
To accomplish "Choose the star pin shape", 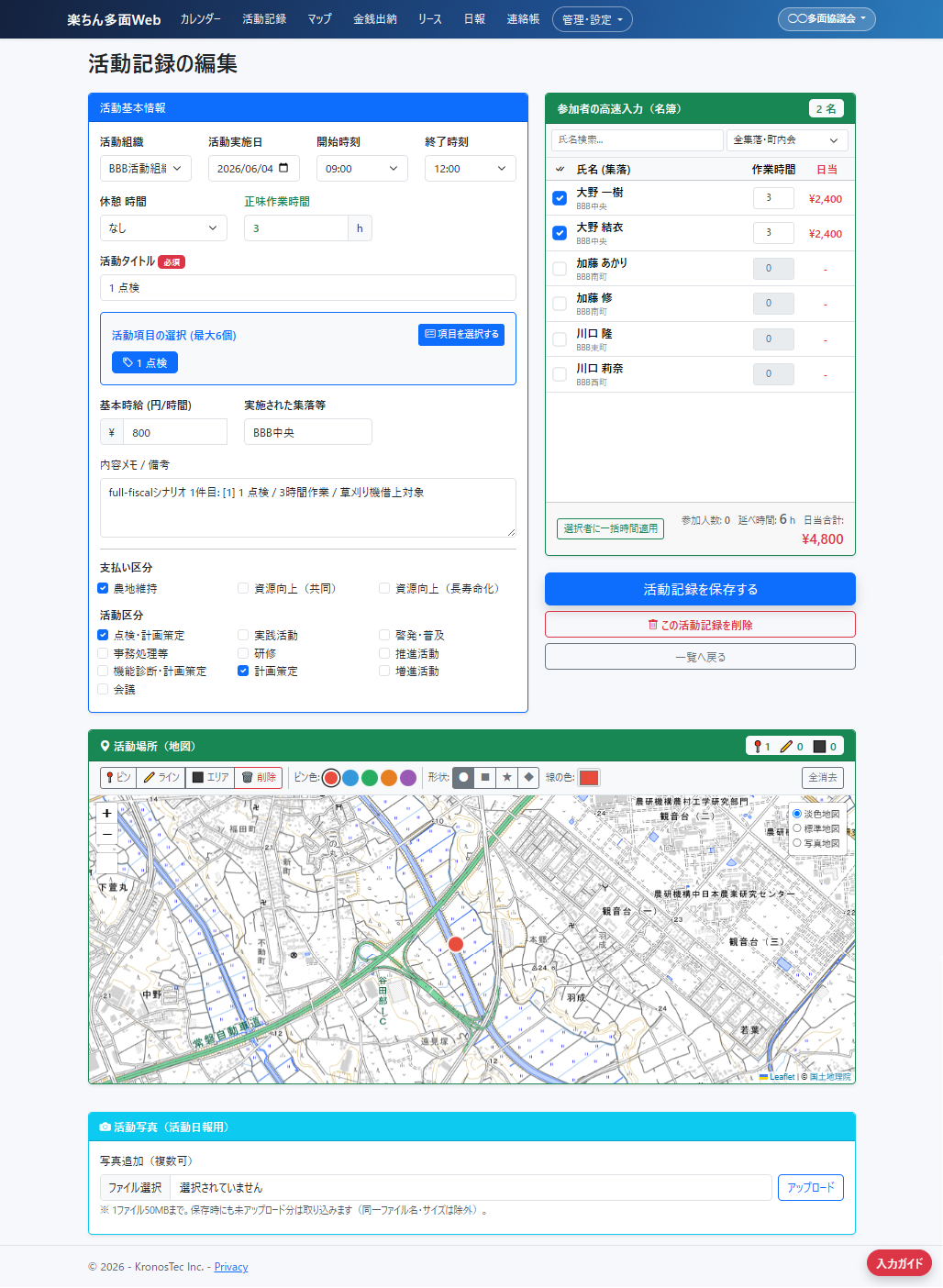I will click(506, 777).
